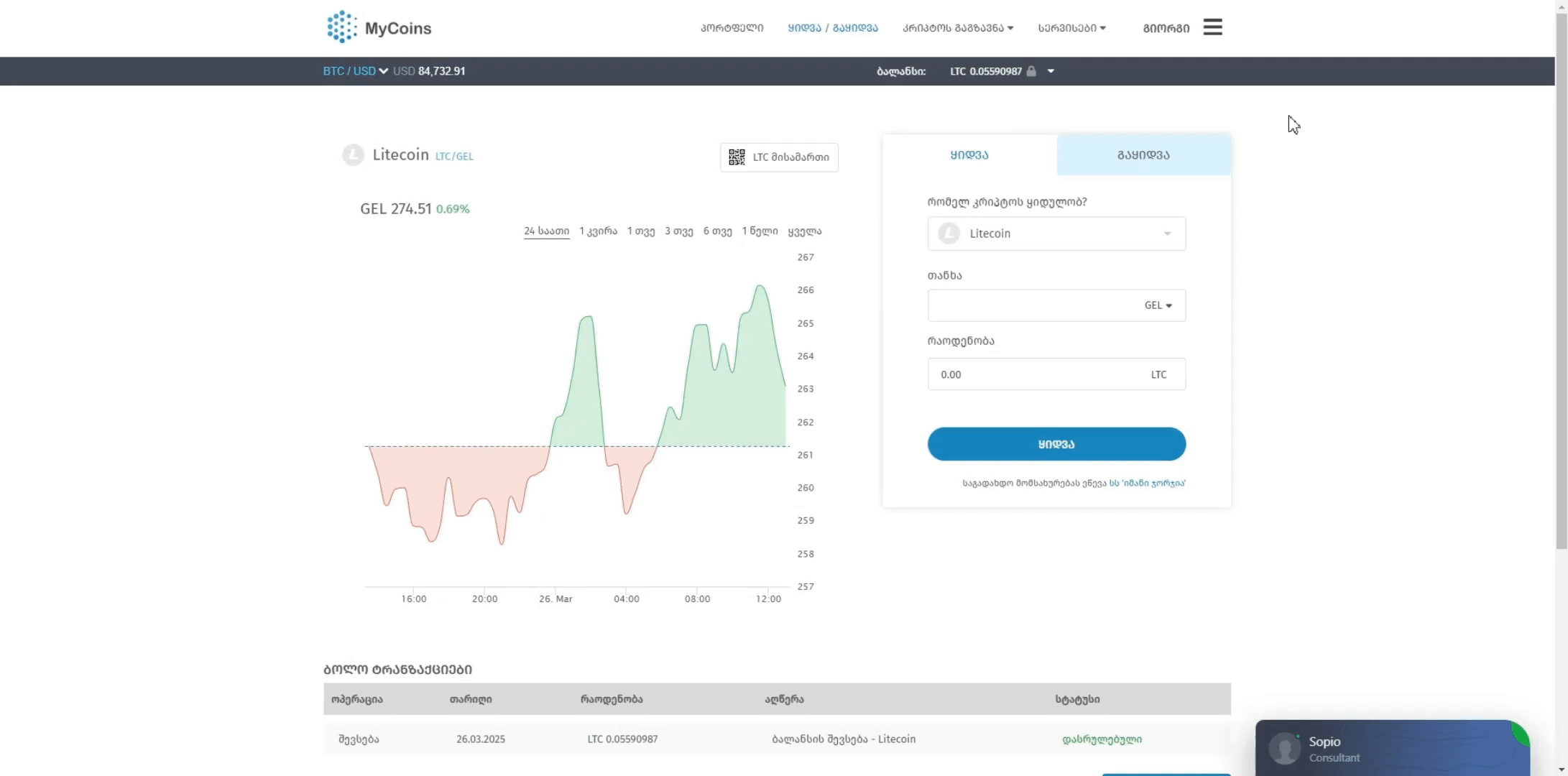Image resolution: width=1568 pixels, height=776 pixels.
Task: Select the 24 საათი chart range
Action: (x=546, y=231)
